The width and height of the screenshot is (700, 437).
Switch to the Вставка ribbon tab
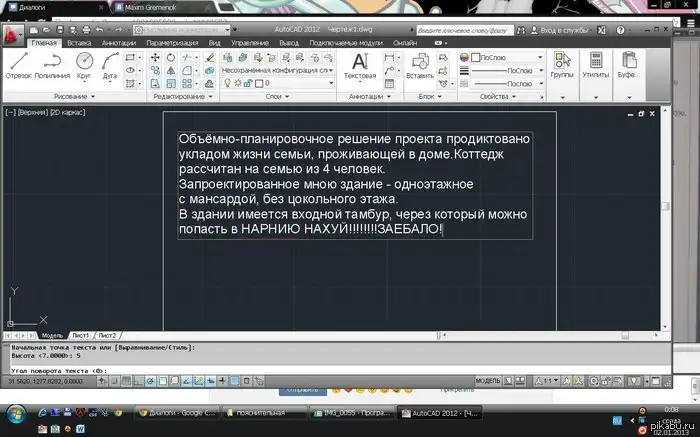78,43
